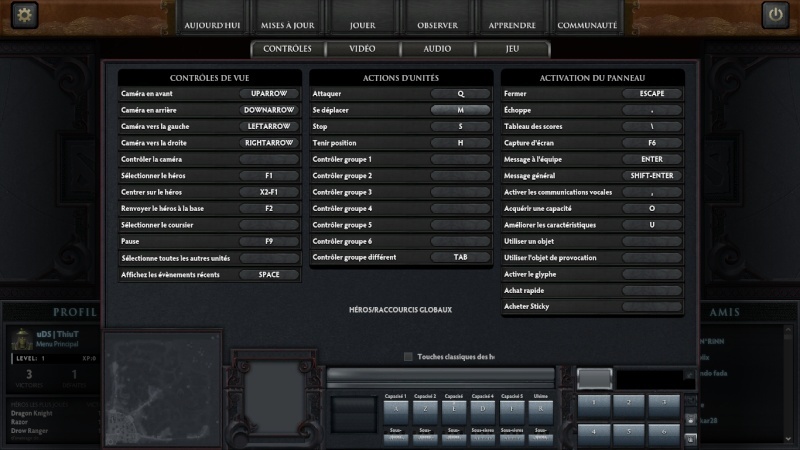800x450 pixels.
Task: Switch to the Contrôles tab
Action: [287, 49]
